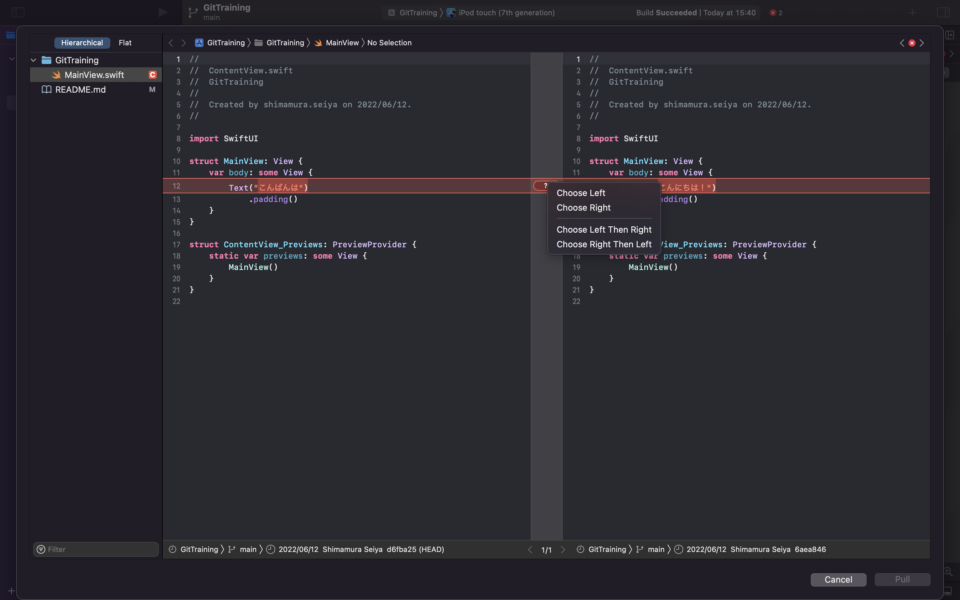Viewport: 960px width, 600px height.
Task: Open GitTraining project in breadcrumb bar
Action: [220, 43]
